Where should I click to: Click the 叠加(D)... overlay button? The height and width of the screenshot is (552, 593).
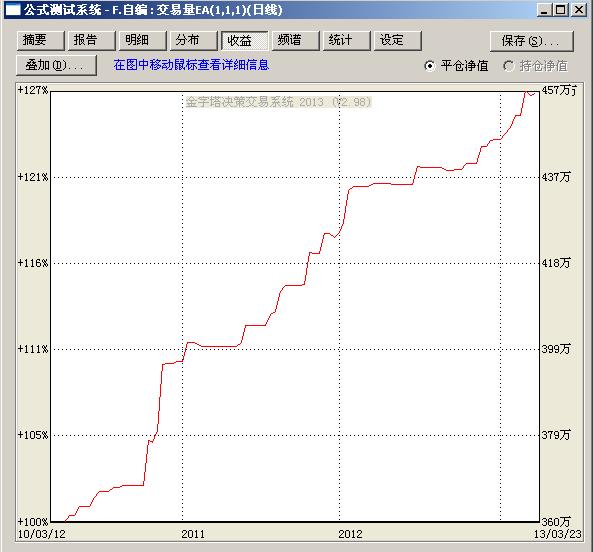56,65
